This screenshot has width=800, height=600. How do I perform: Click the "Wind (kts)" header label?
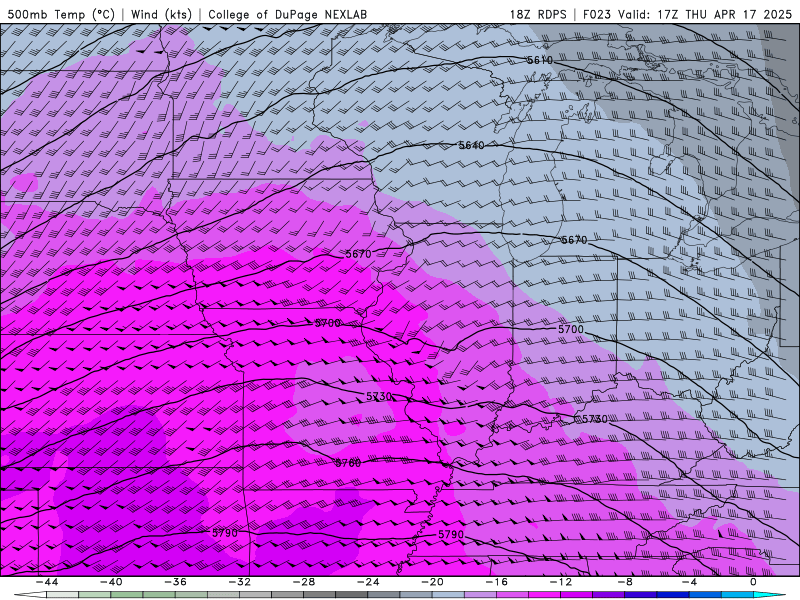[161, 14]
